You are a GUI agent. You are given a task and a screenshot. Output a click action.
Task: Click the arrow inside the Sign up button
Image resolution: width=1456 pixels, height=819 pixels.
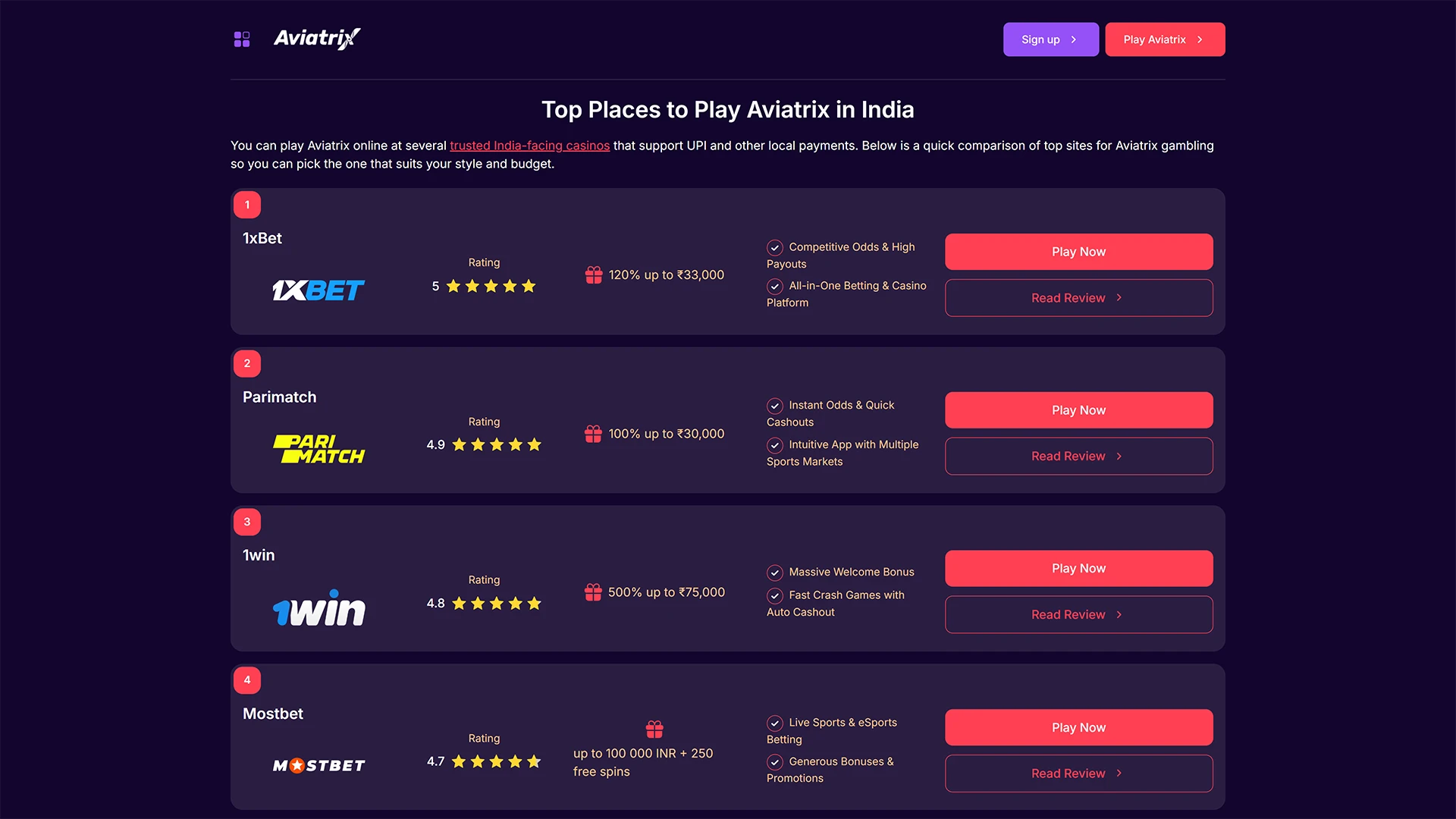click(1072, 39)
